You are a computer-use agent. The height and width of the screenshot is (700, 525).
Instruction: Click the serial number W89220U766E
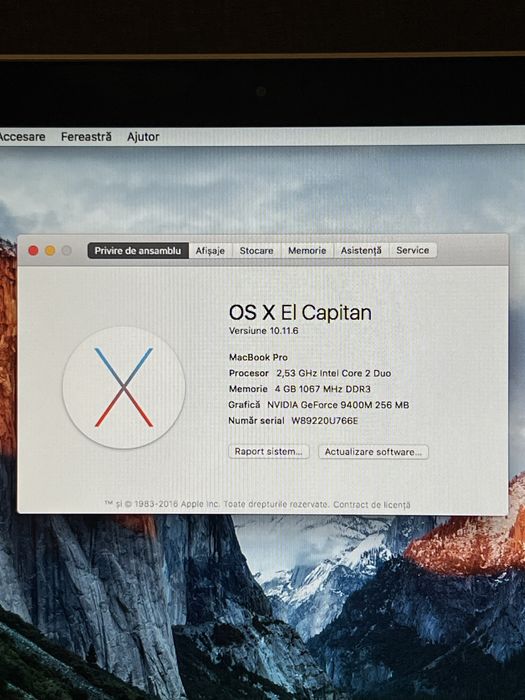click(325, 421)
